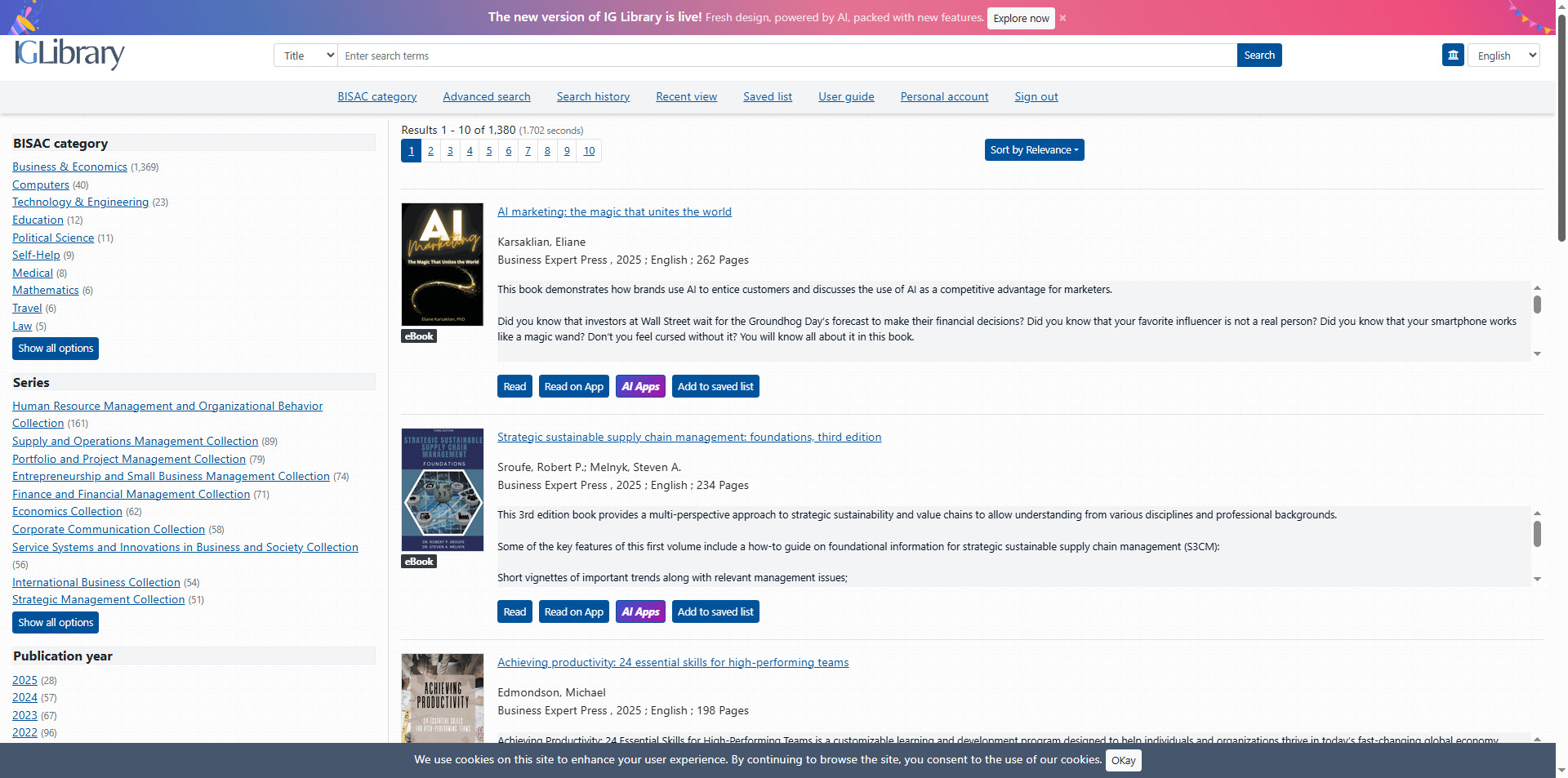This screenshot has height=778, width=1568.
Task: Click in the search terms input field
Action: (x=786, y=56)
